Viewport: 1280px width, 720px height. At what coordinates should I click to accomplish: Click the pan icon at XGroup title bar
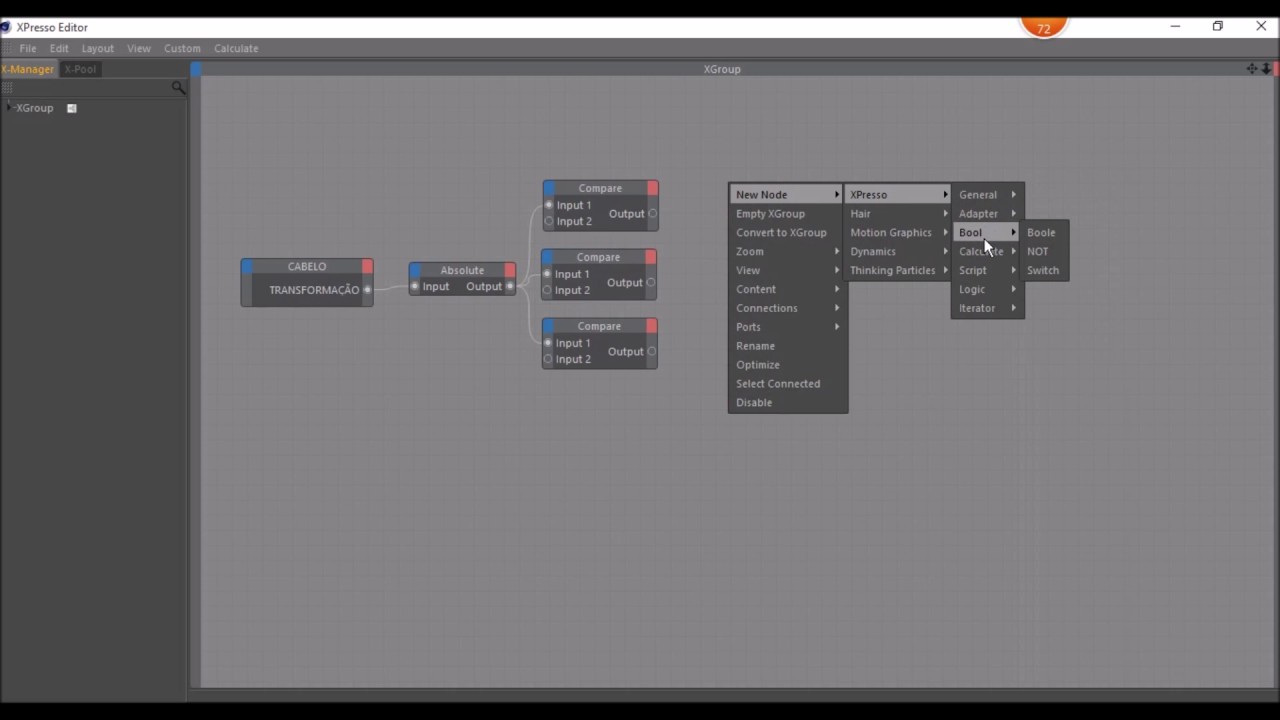click(x=1251, y=69)
